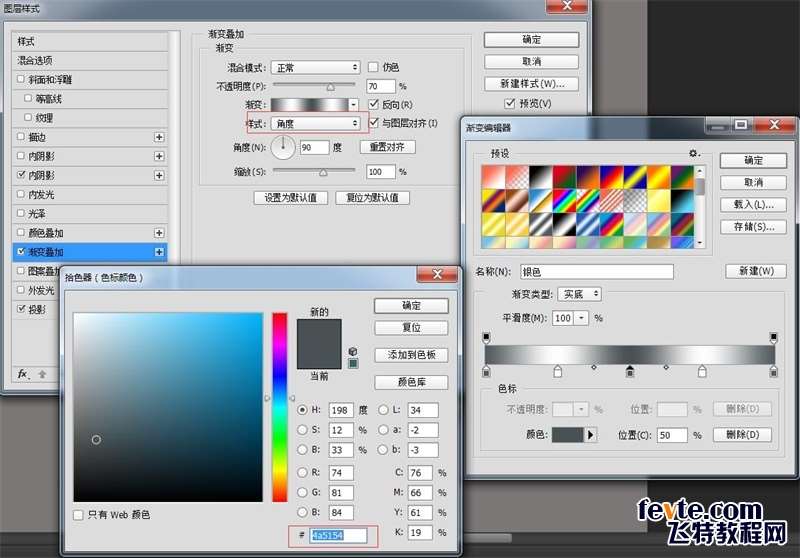Click the 缩放 slider handle
This screenshot has height=558, width=800.
323,173
